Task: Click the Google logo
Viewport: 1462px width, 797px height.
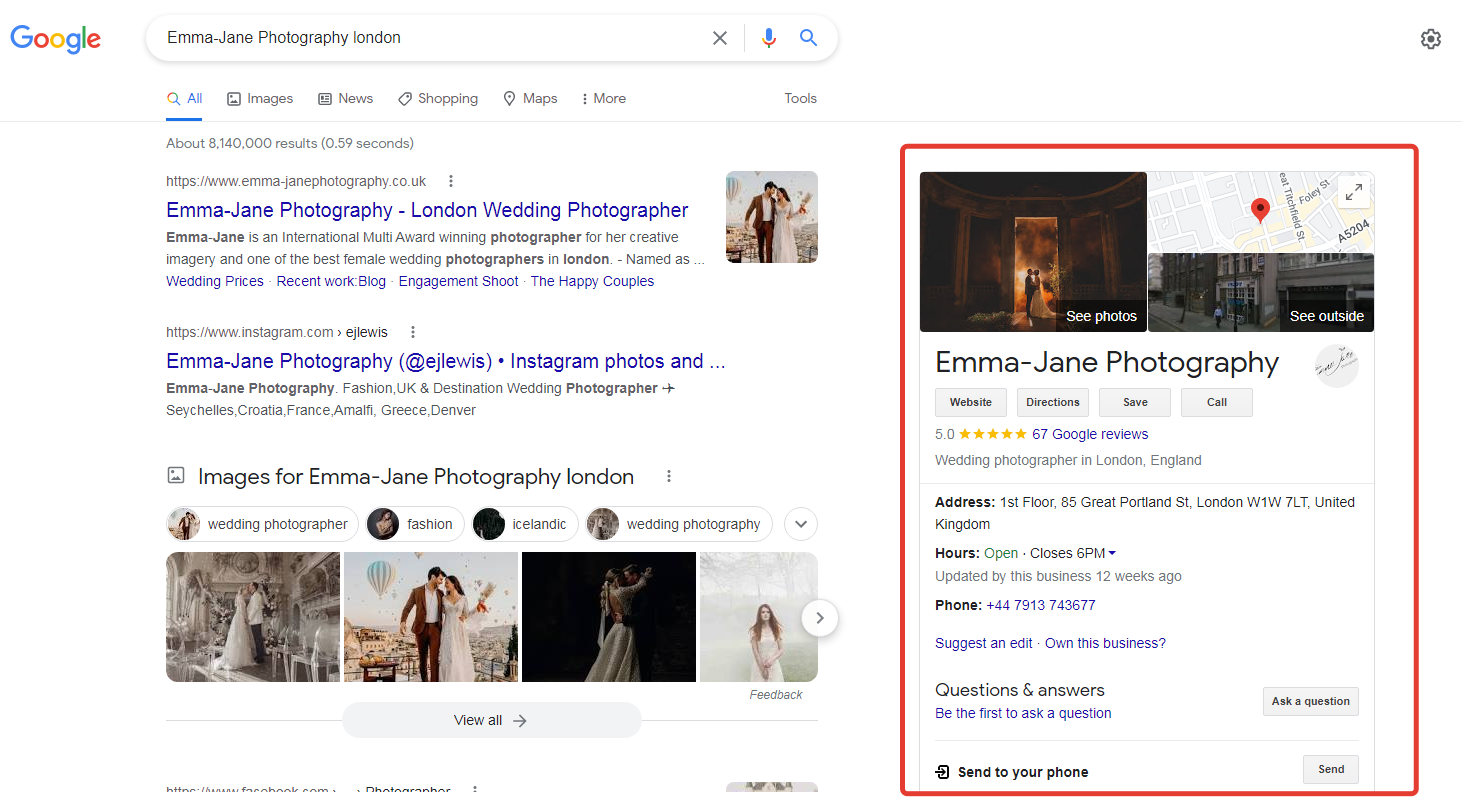Action: pos(56,39)
